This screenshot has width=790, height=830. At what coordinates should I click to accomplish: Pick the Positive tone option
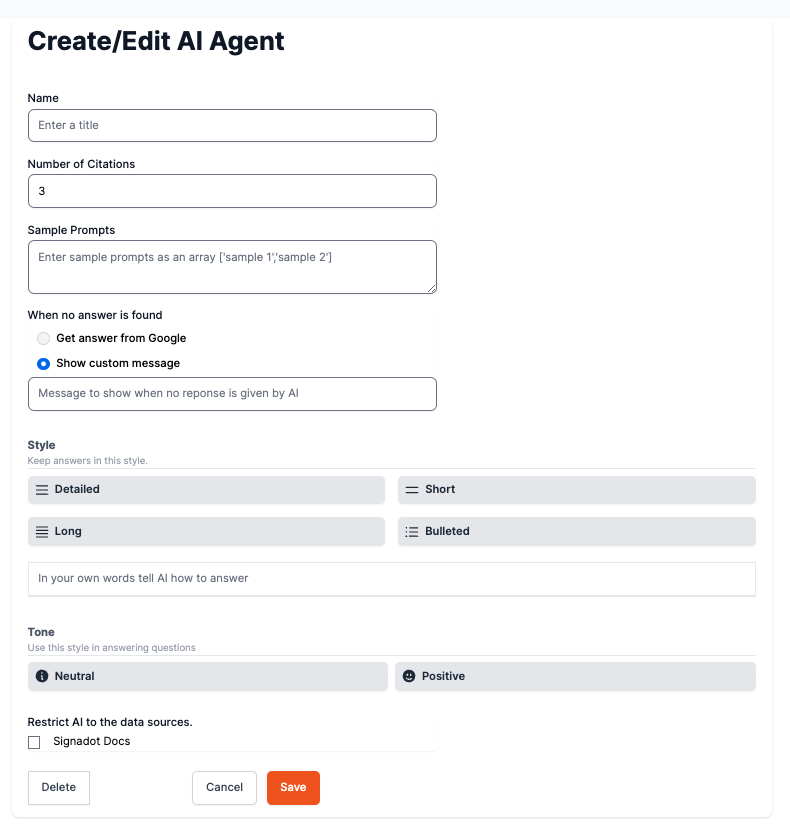click(575, 677)
